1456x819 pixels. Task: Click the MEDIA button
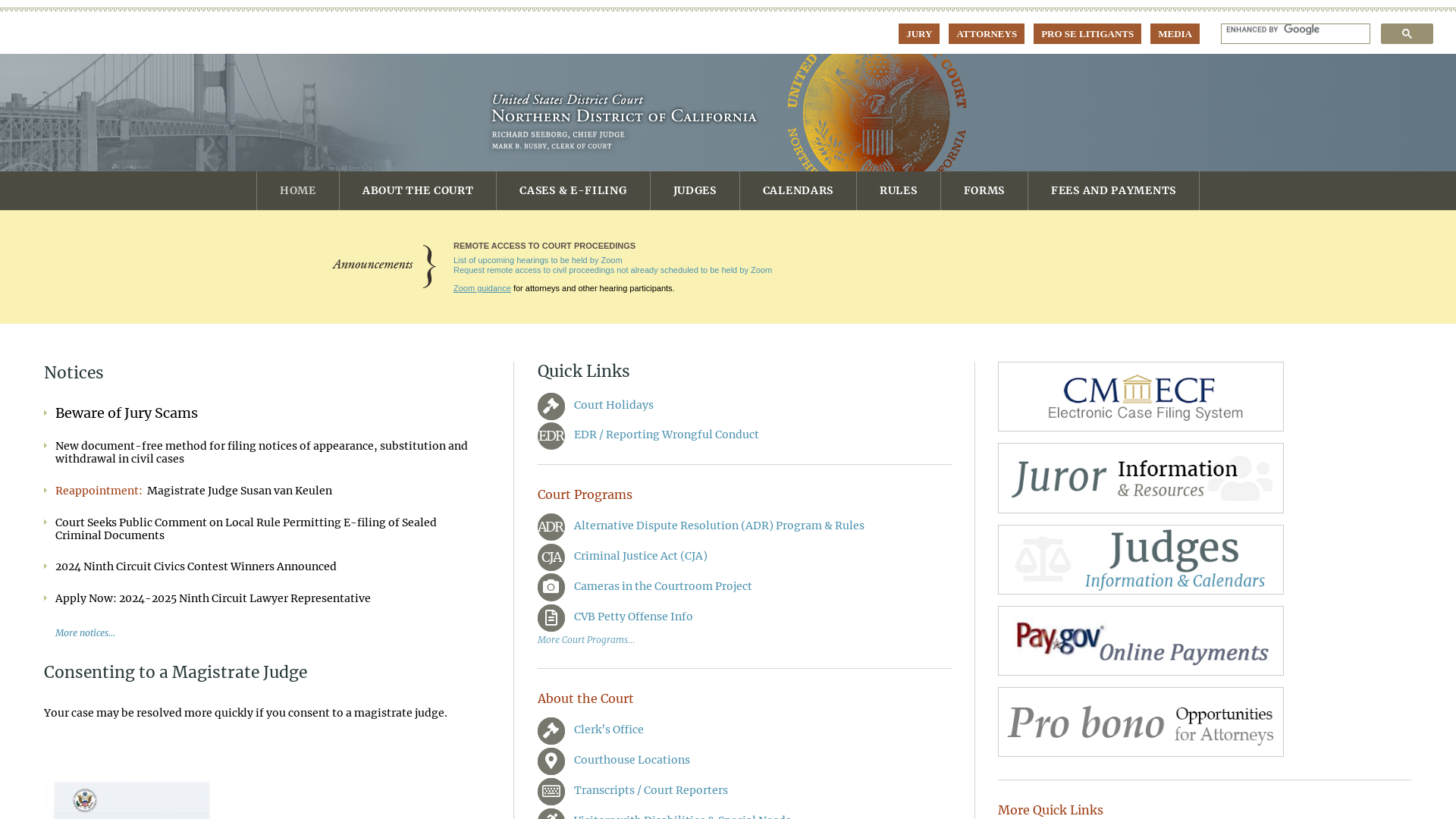point(1175,34)
